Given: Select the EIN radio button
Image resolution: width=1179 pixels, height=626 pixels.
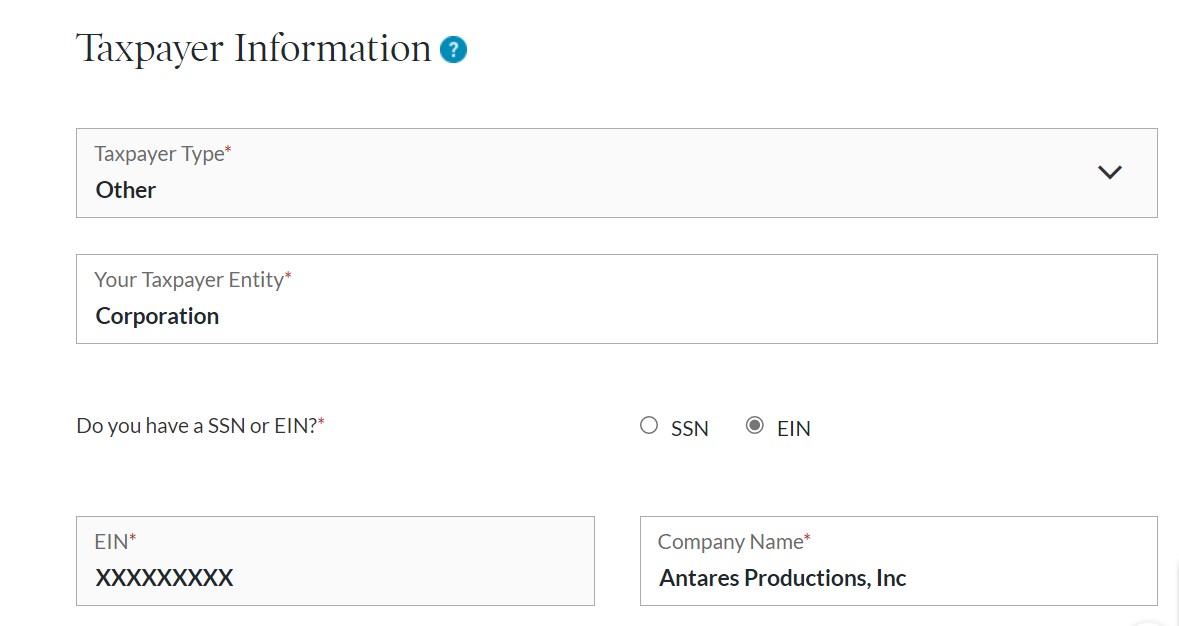Looking at the screenshot, I should click(754, 425).
